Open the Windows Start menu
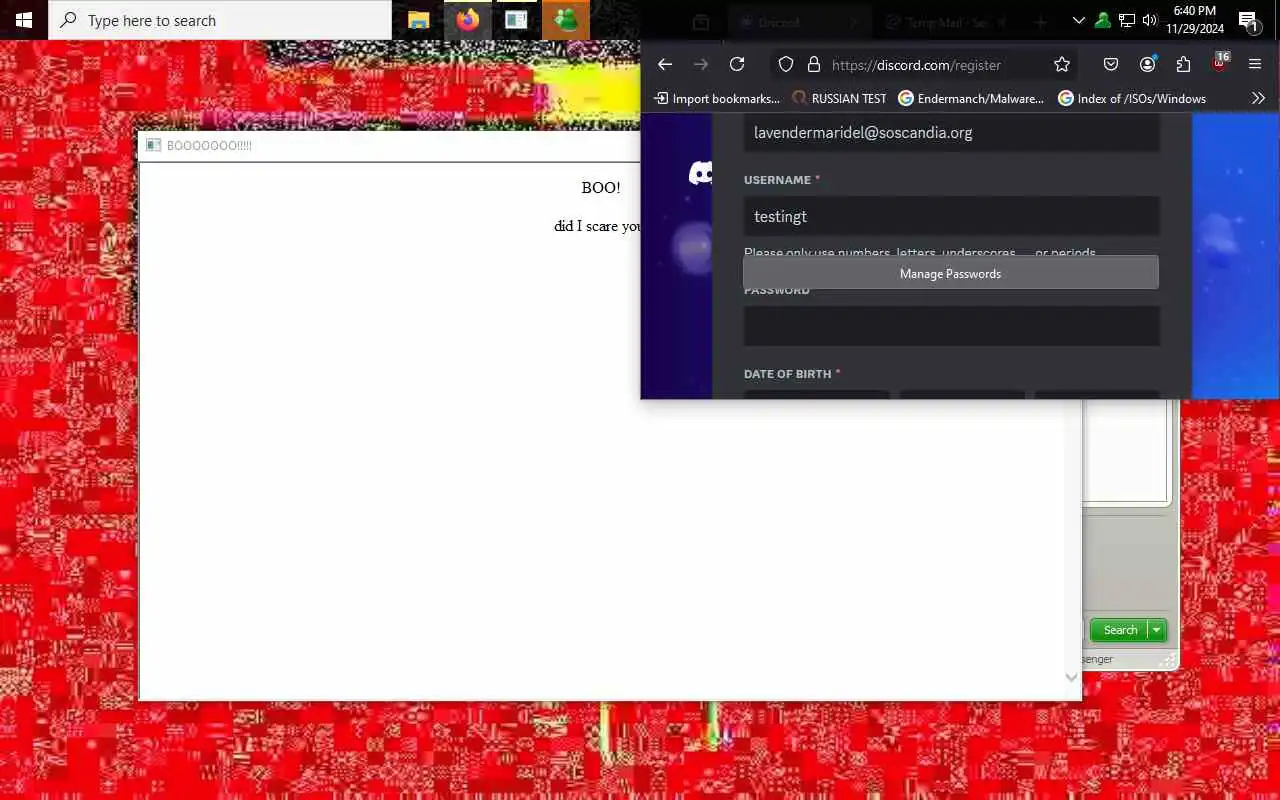This screenshot has height=800, width=1280. coord(24,20)
